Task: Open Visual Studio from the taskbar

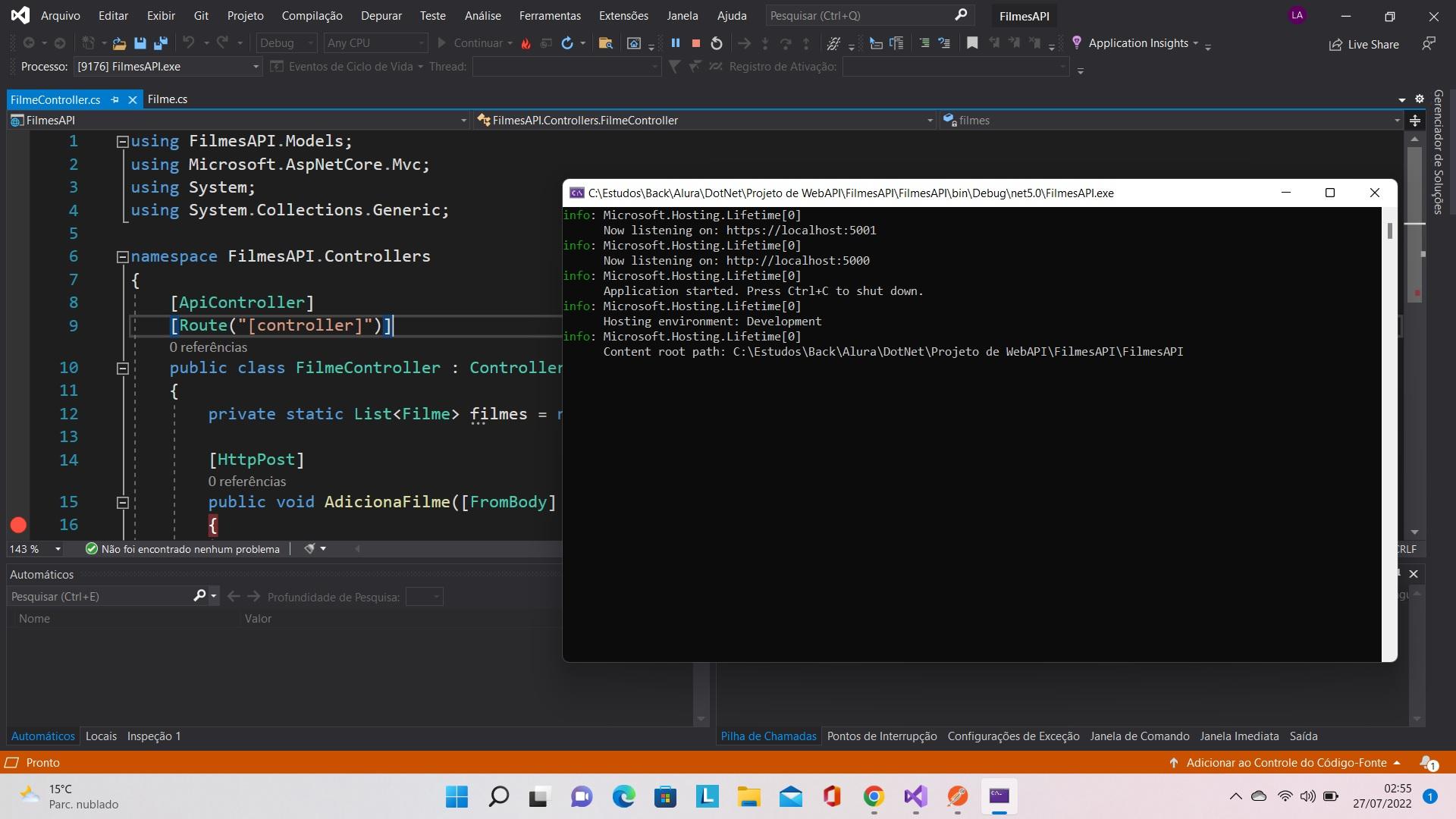Action: tap(915, 796)
